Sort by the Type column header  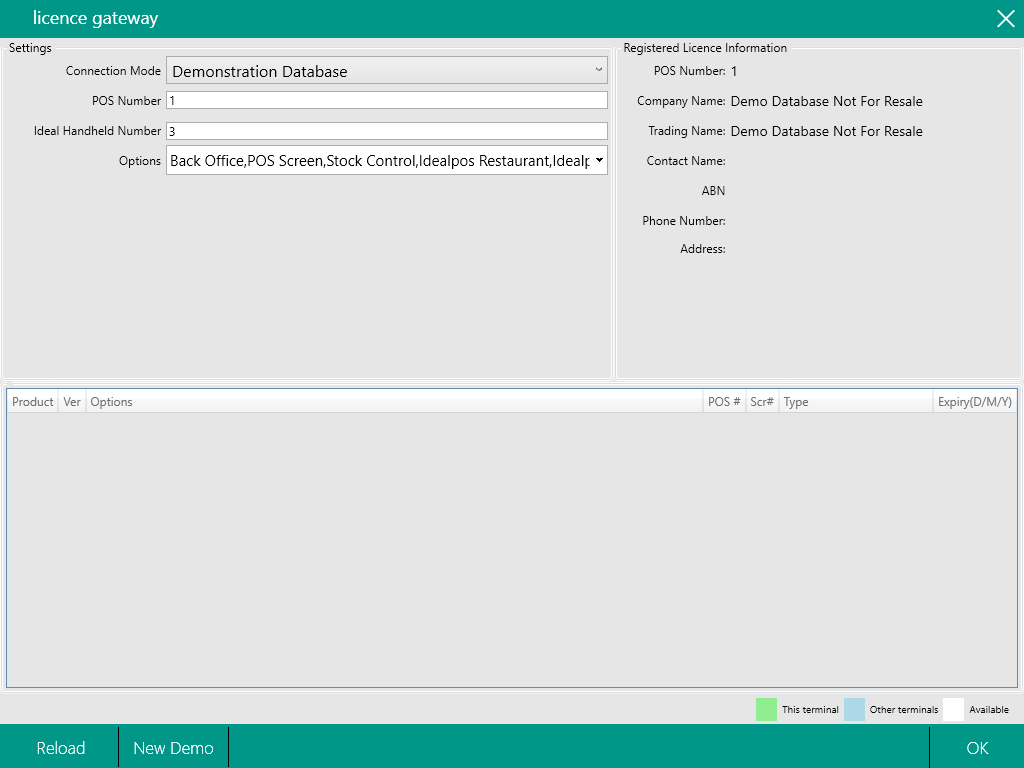click(x=796, y=402)
